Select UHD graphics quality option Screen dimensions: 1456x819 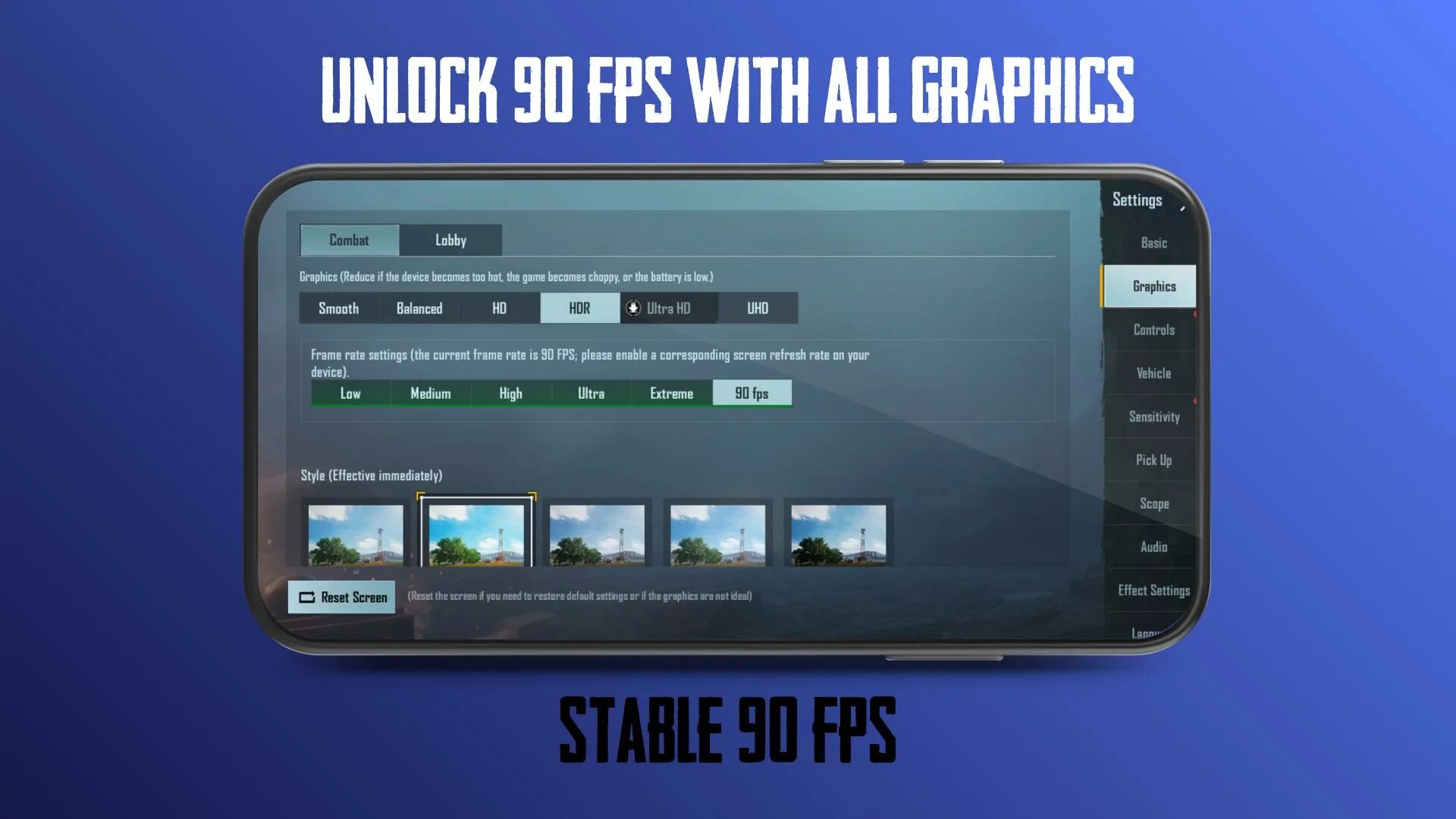757,308
